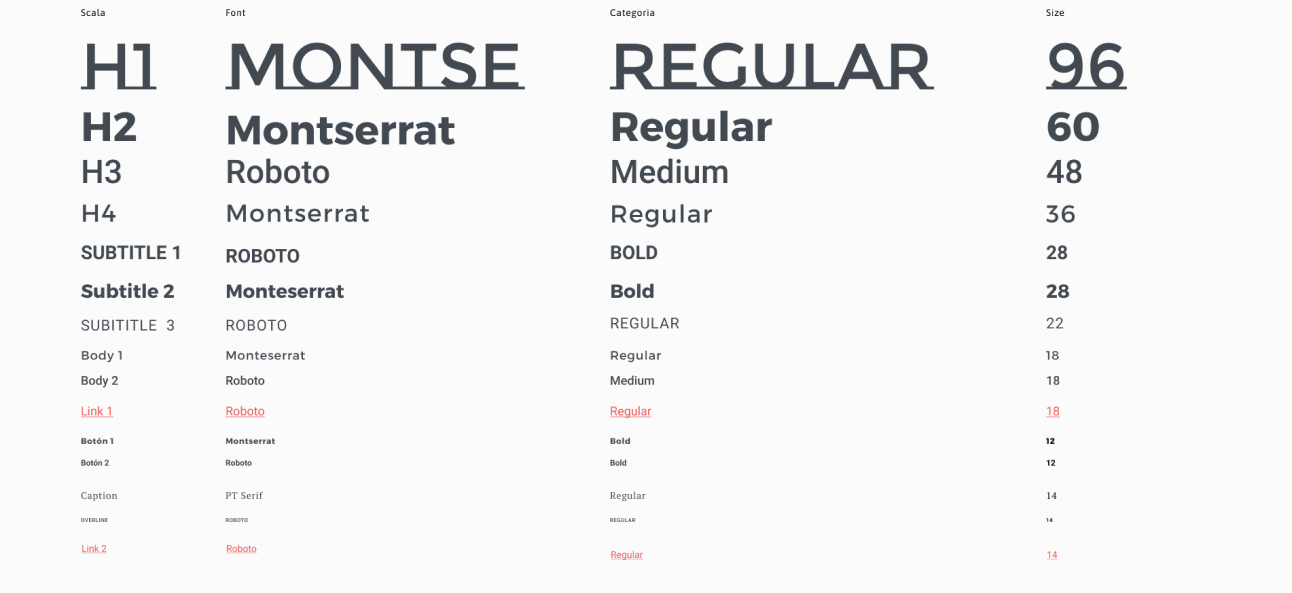
Task: Click the 'Caption' scale label
Action: point(99,496)
